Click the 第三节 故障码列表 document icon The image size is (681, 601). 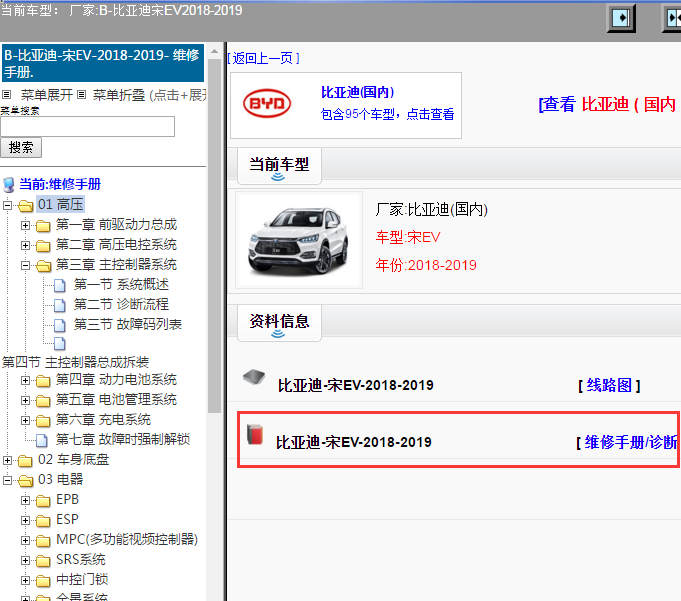click(60, 325)
